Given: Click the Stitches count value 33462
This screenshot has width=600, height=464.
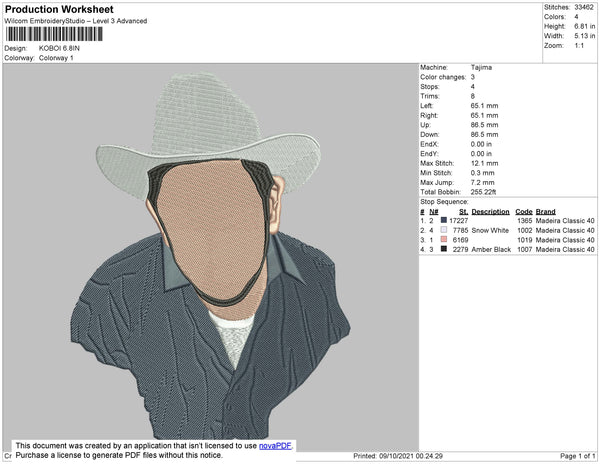Looking at the screenshot, I should tap(585, 9).
